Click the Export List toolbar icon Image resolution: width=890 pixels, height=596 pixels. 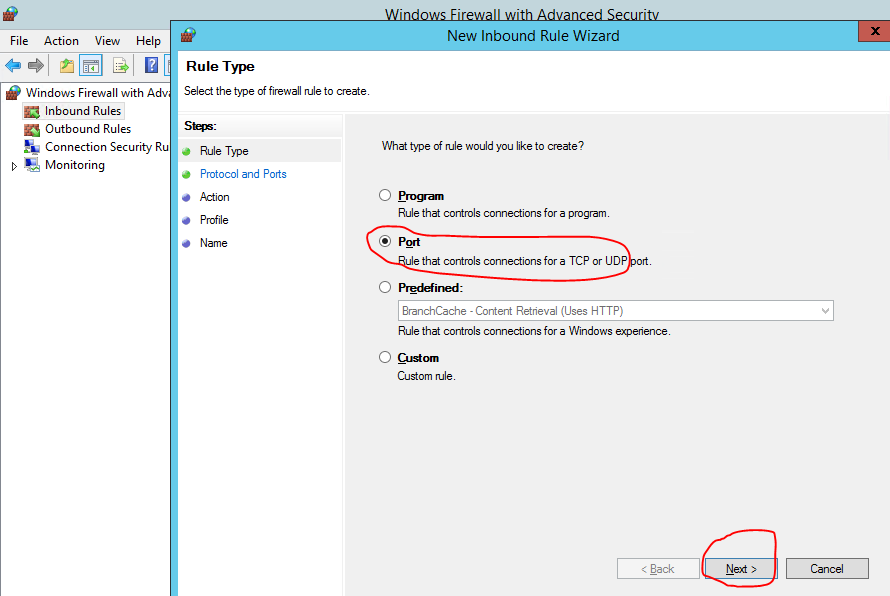pos(120,66)
